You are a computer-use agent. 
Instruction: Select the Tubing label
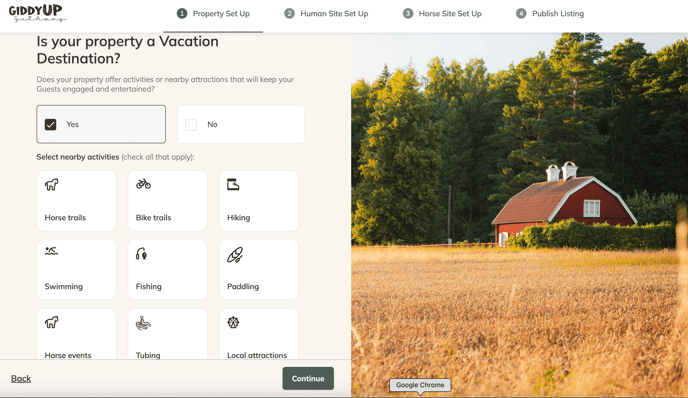coord(148,355)
